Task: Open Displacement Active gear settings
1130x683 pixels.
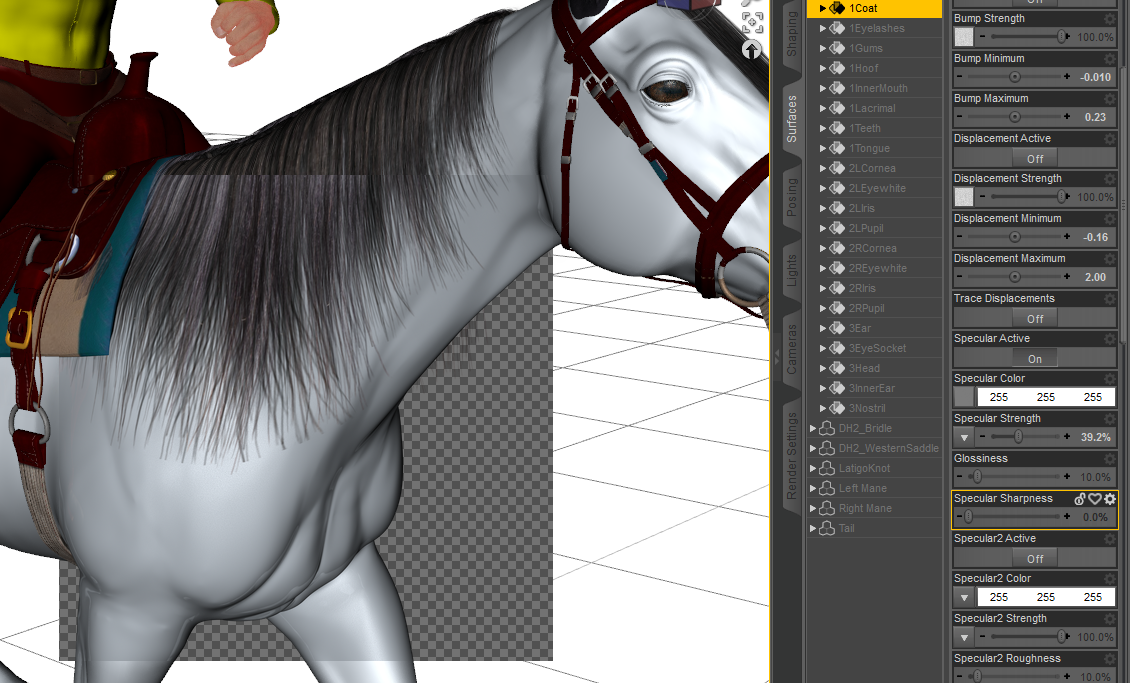Action: click(x=1110, y=138)
